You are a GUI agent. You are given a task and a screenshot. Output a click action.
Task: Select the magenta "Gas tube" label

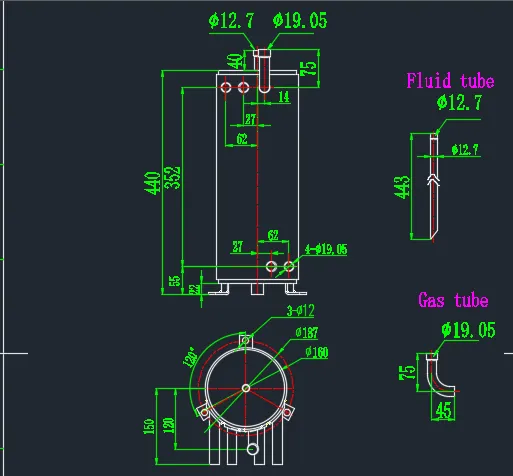point(453,300)
